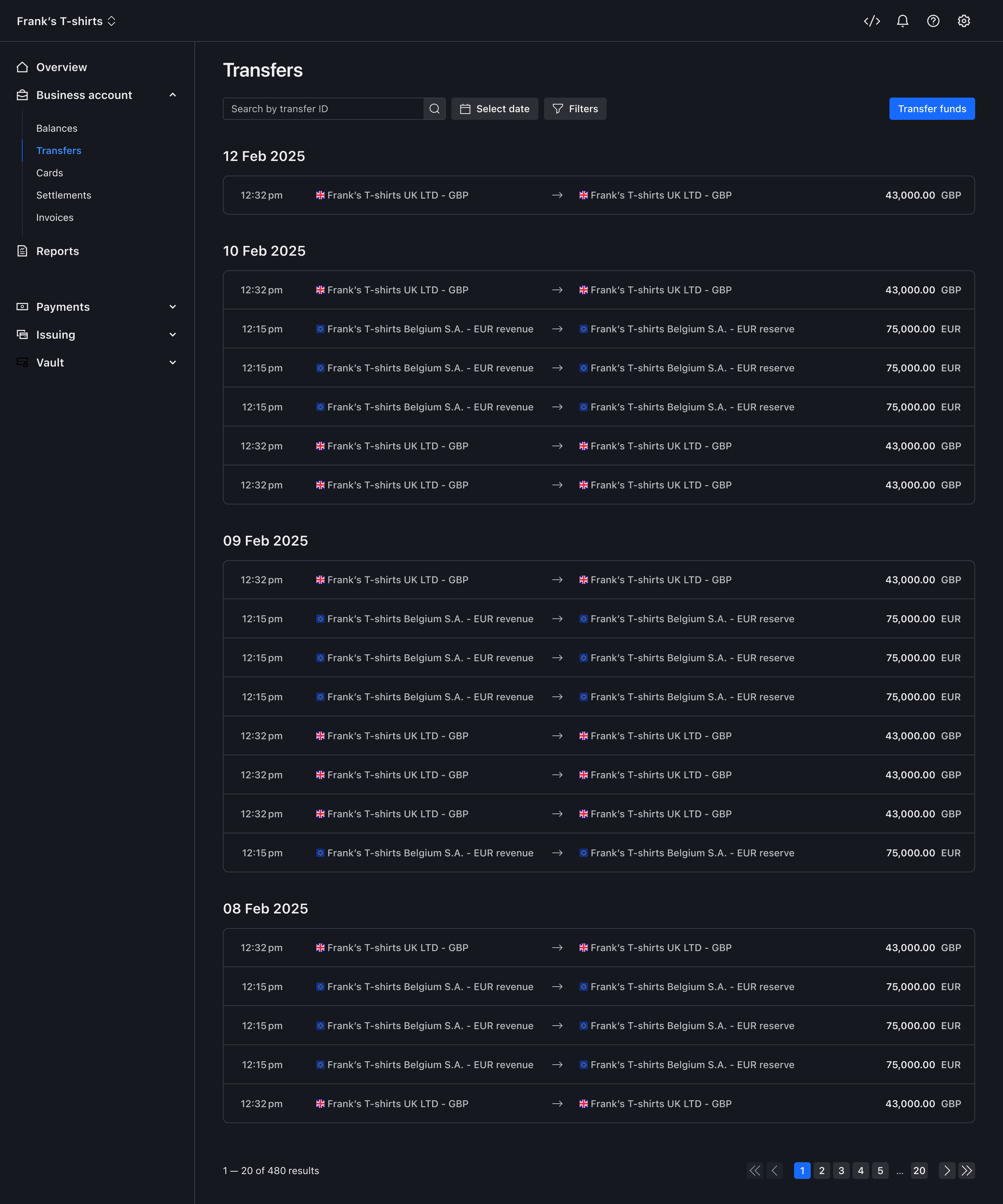Click the Transfers page title
1003x1204 pixels.
(x=263, y=70)
